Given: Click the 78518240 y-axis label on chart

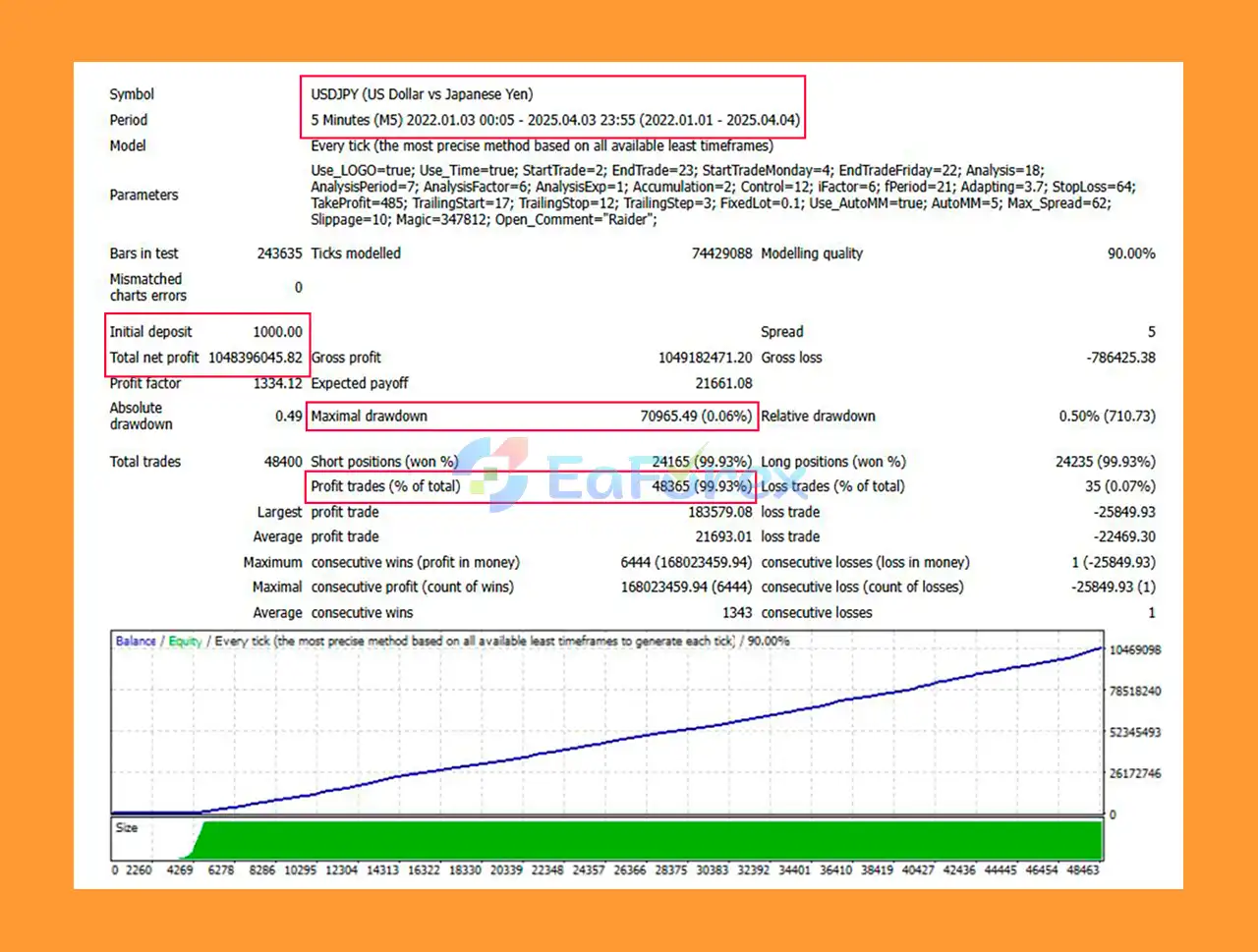Looking at the screenshot, I should point(1135,692).
